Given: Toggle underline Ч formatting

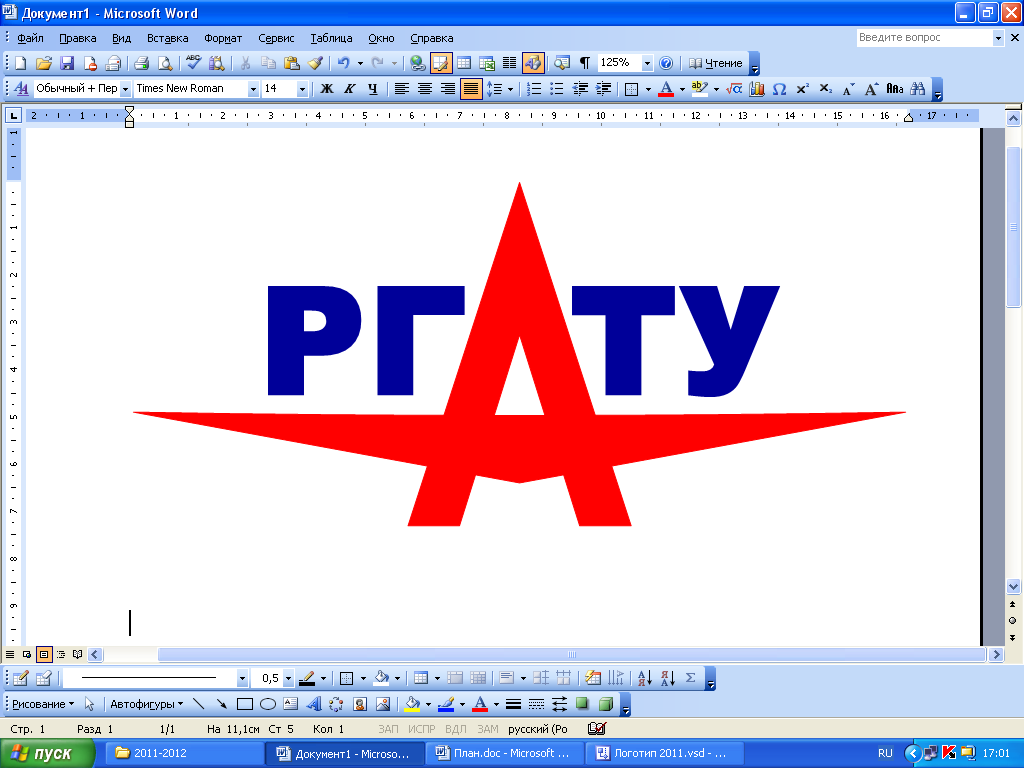Looking at the screenshot, I should 373,89.
